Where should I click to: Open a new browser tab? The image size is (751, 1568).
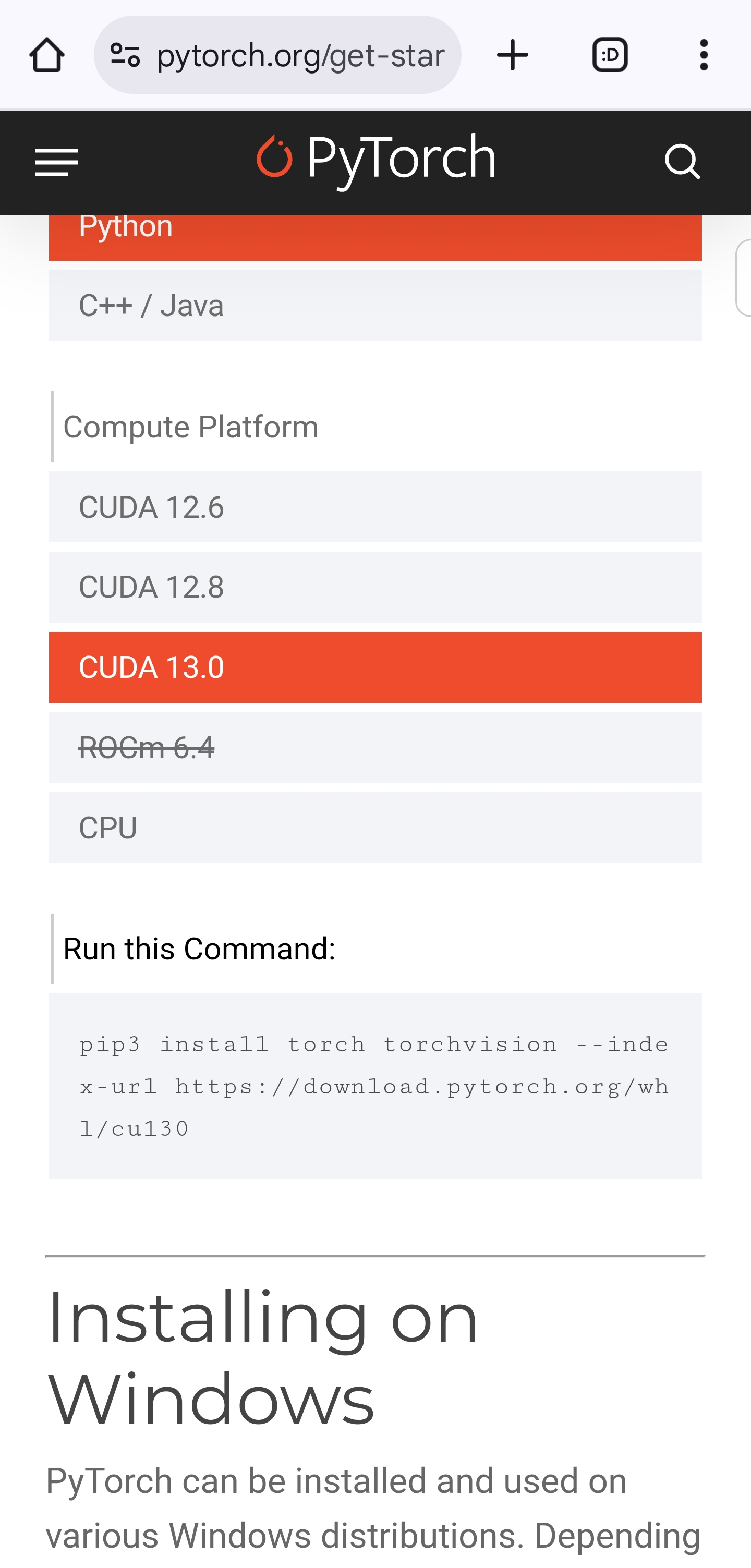513,55
